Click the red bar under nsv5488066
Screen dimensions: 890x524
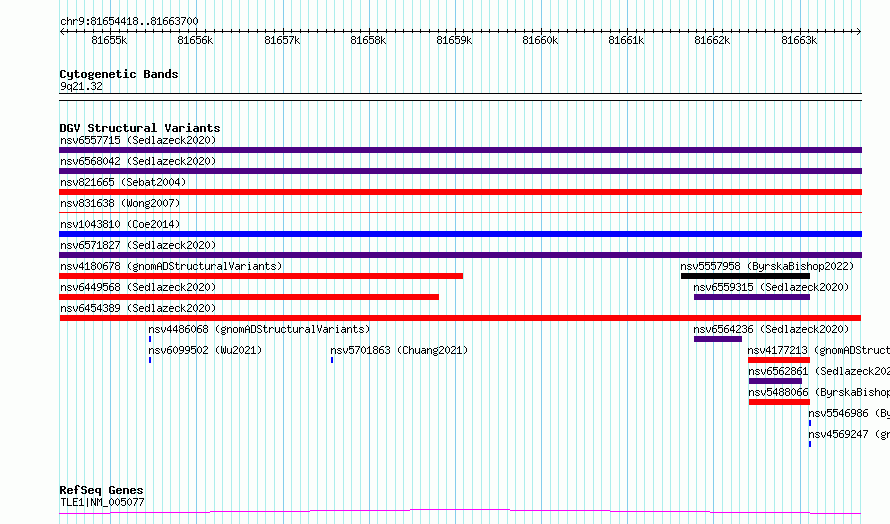779,402
